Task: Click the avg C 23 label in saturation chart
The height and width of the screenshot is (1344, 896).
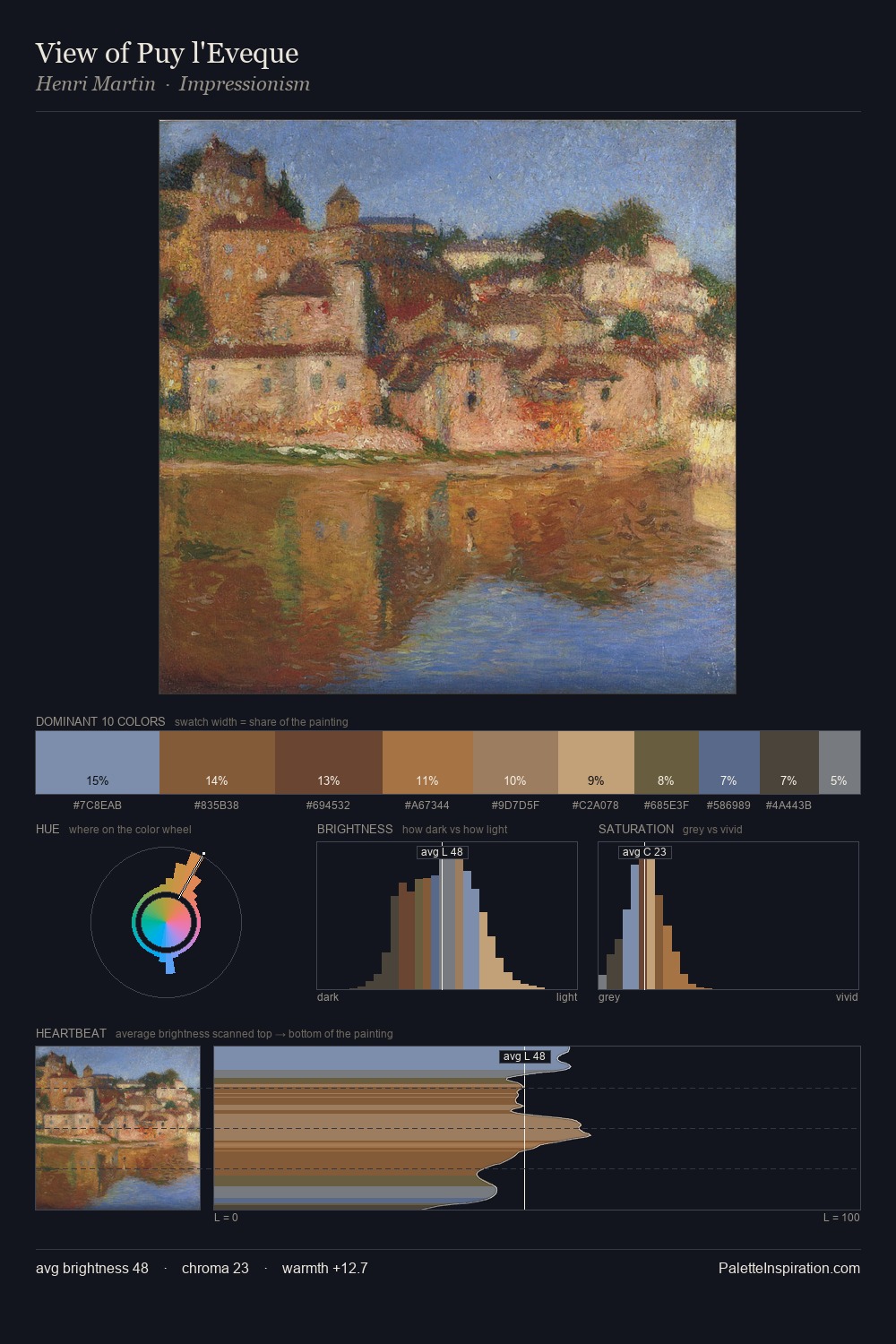Action: pos(645,852)
